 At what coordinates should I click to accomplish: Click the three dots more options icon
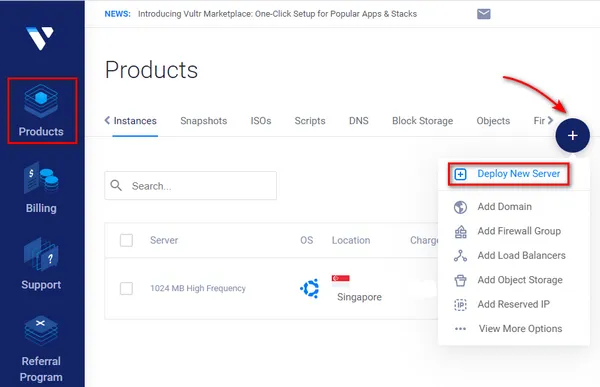[460, 329]
